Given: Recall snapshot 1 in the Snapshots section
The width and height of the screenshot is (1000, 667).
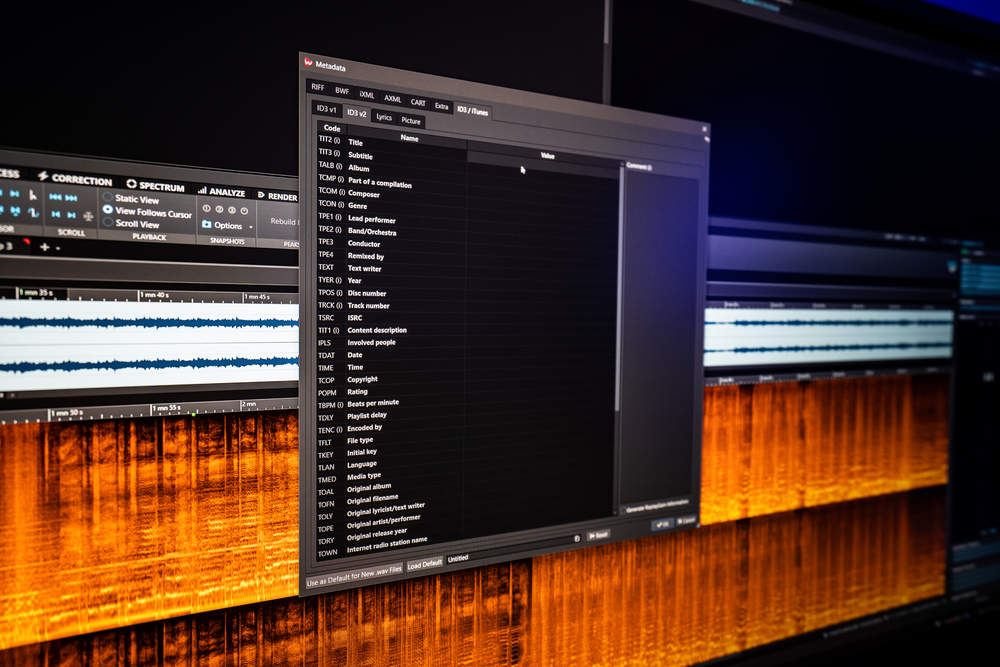Looking at the screenshot, I should click(205, 210).
